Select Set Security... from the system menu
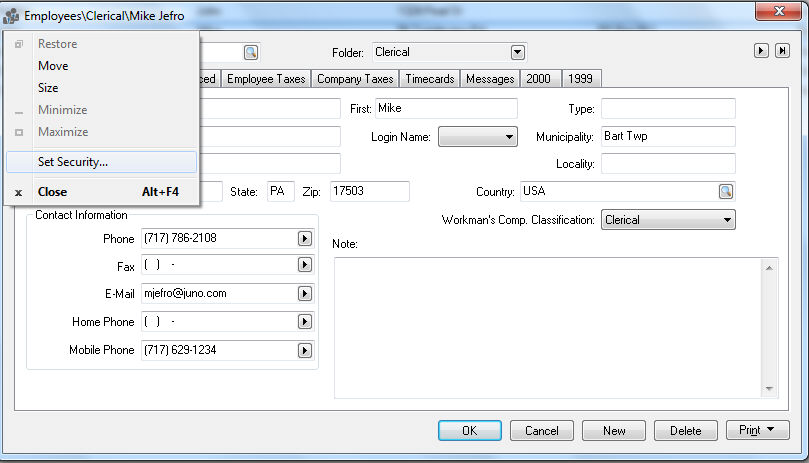Image resolution: width=809 pixels, height=463 pixels. click(x=73, y=162)
